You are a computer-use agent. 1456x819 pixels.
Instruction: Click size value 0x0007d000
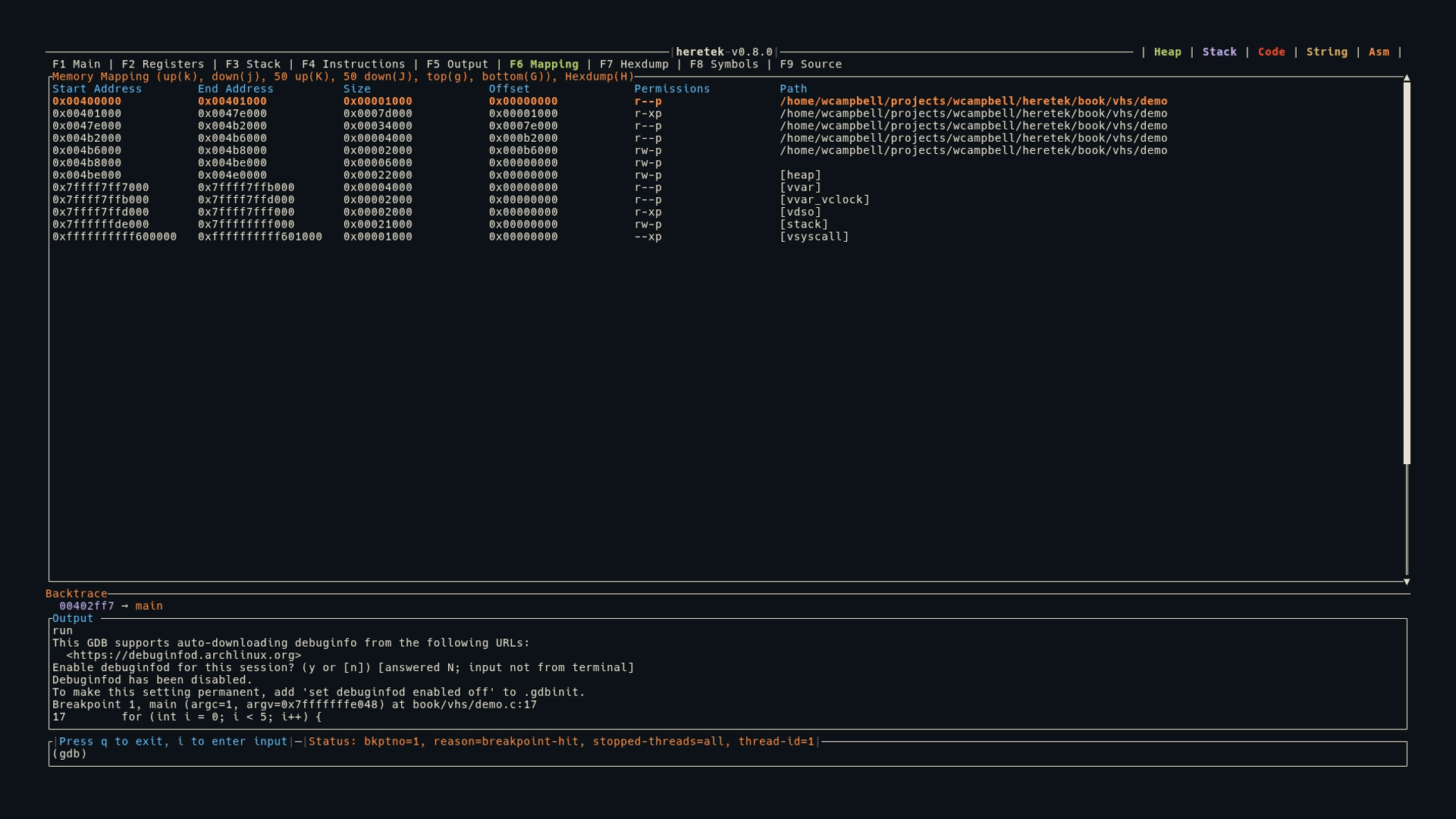tap(378, 114)
